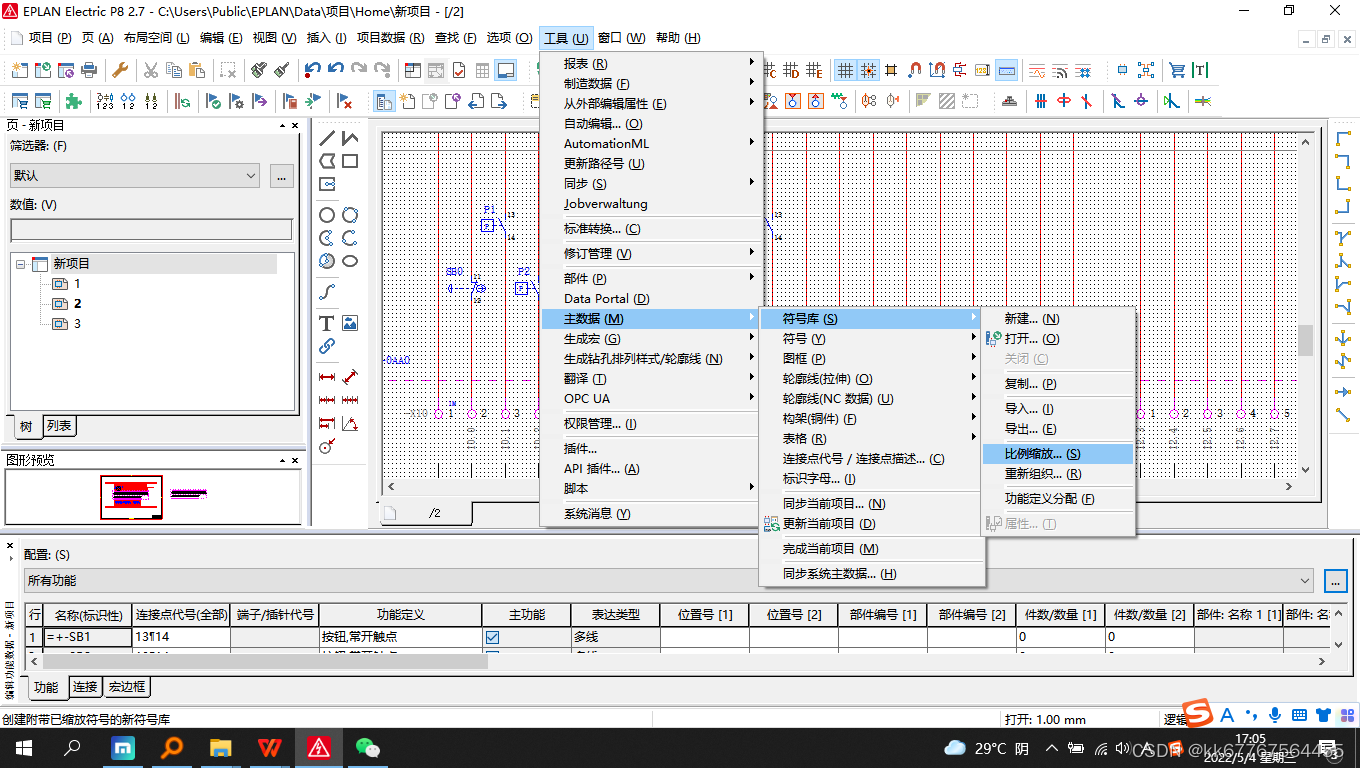1360x768 pixels.
Task: Switch to the 连接 tab
Action: (85, 687)
